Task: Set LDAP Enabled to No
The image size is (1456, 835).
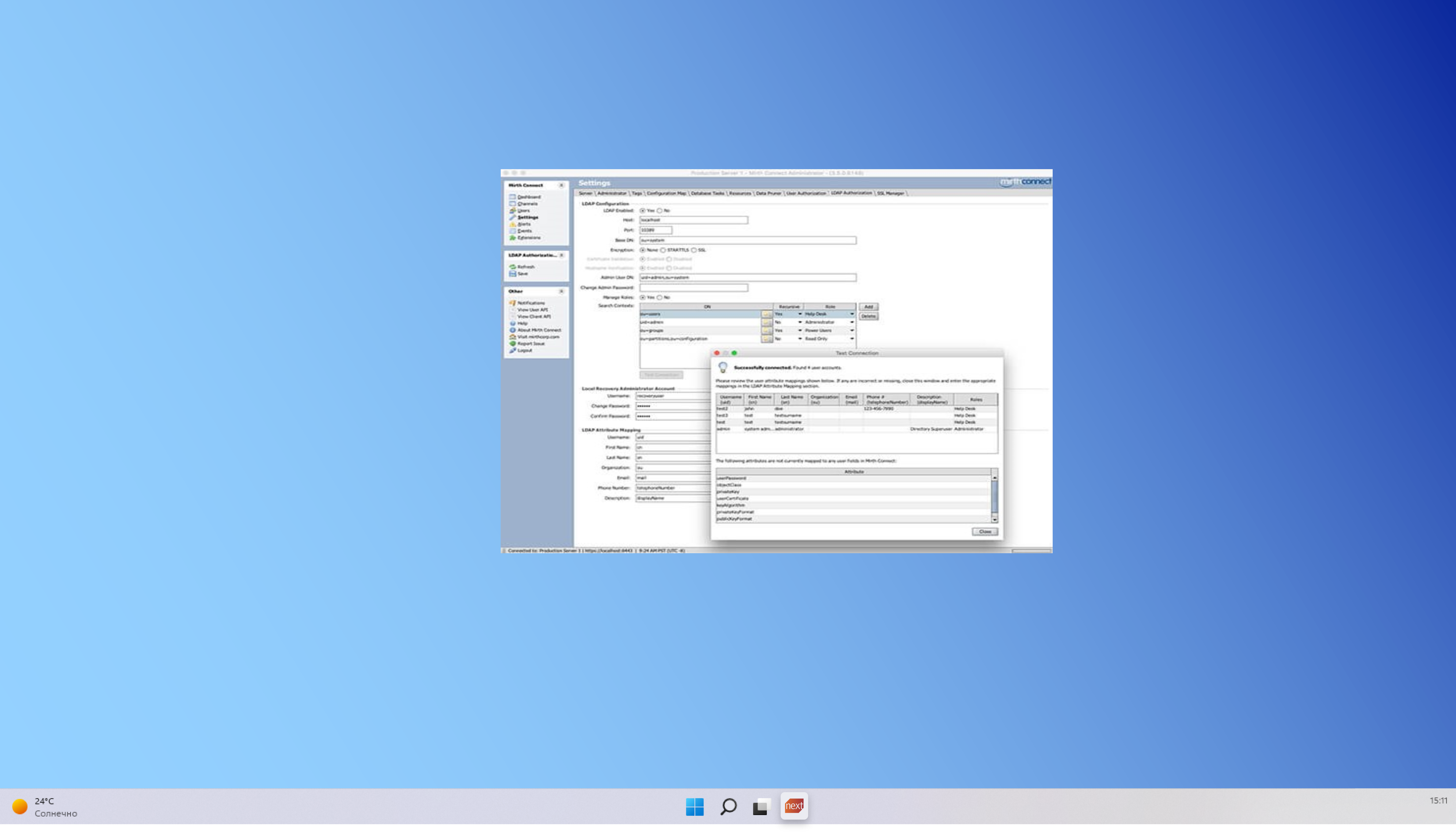Action: coord(660,210)
